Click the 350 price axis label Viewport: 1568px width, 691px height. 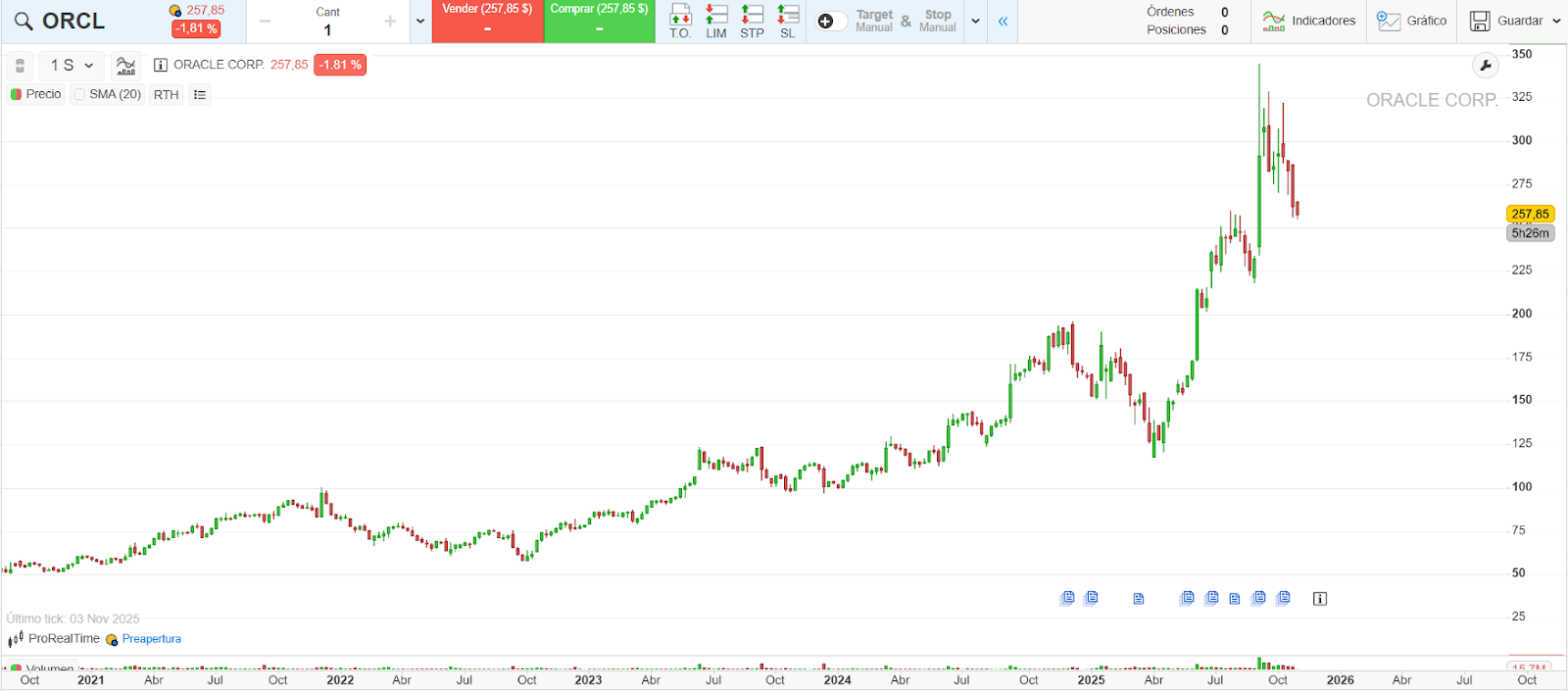1522,54
